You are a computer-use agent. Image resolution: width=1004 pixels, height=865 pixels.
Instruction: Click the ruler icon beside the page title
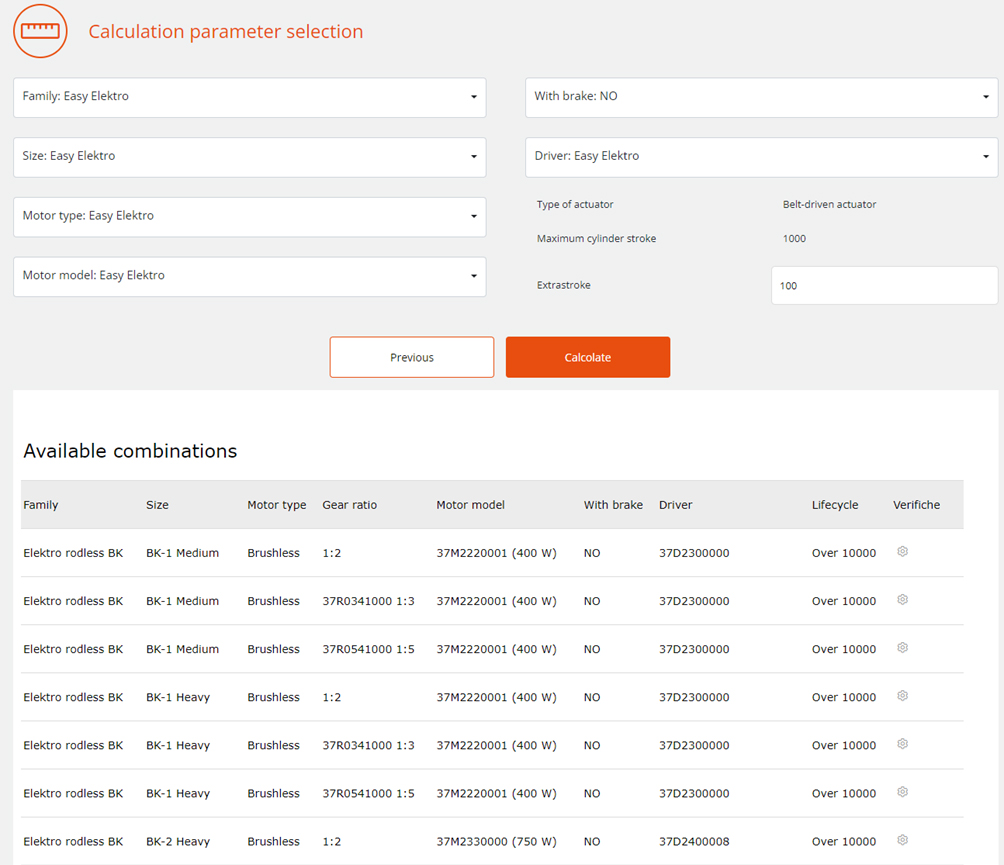click(x=40, y=31)
